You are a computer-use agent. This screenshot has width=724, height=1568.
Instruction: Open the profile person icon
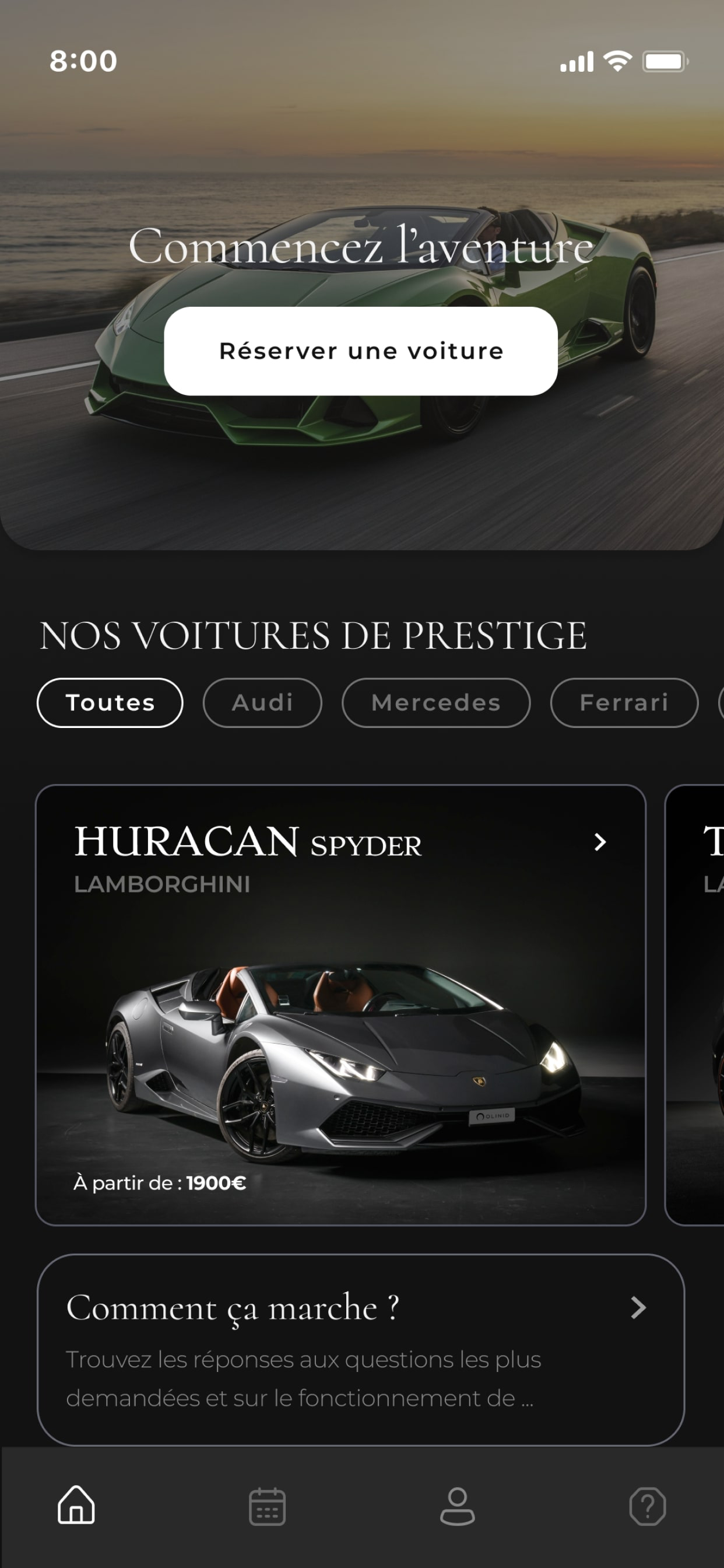(458, 1507)
